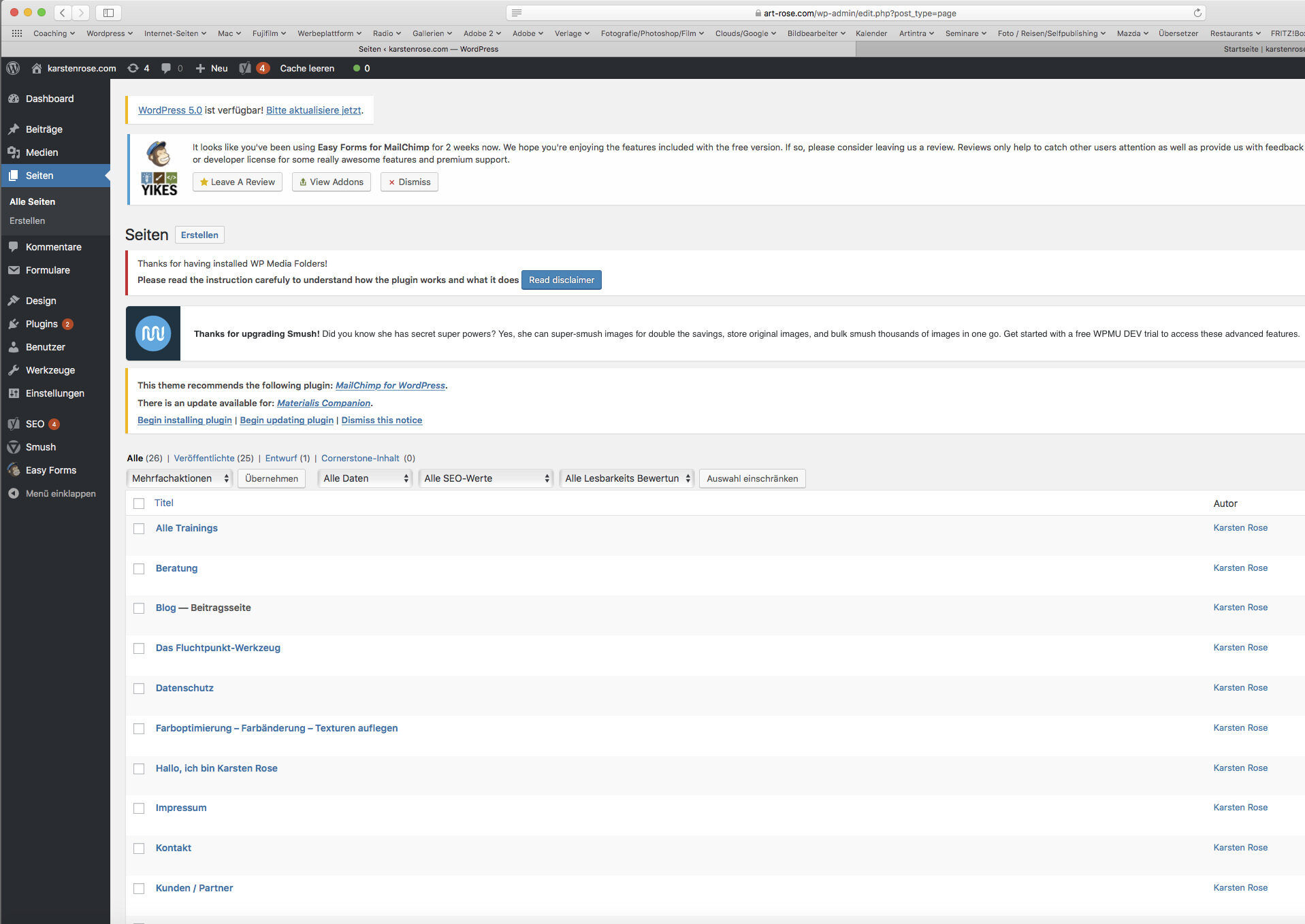1305x924 pixels.
Task: Open comments bubble icon in admin bar
Action: point(172,68)
